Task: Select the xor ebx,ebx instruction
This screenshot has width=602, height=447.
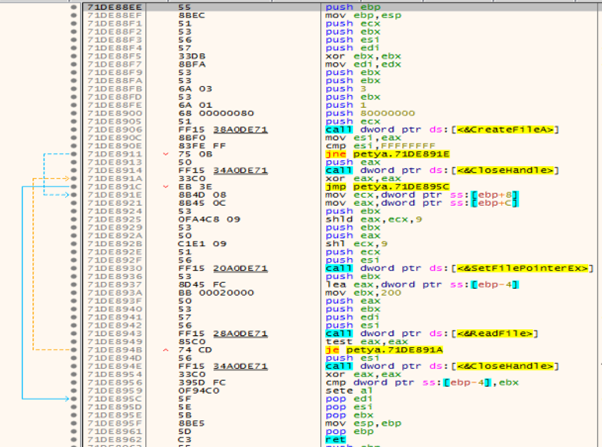Action: (363, 56)
